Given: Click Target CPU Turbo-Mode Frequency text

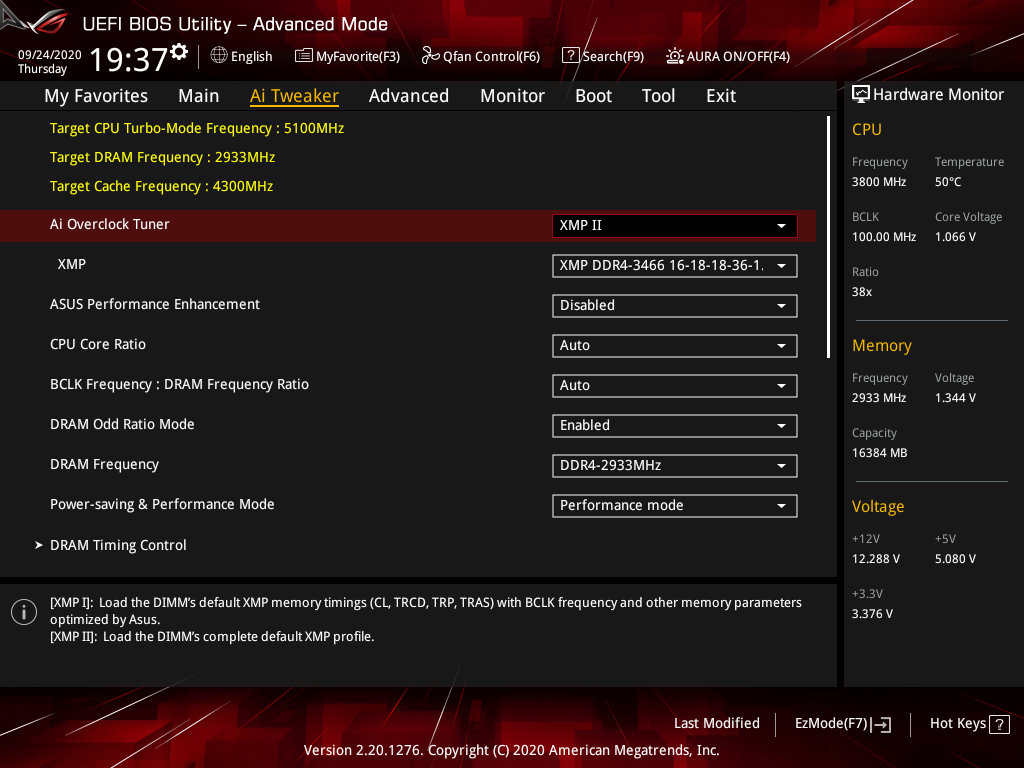Looking at the screenshot, I should pos(197,128).
